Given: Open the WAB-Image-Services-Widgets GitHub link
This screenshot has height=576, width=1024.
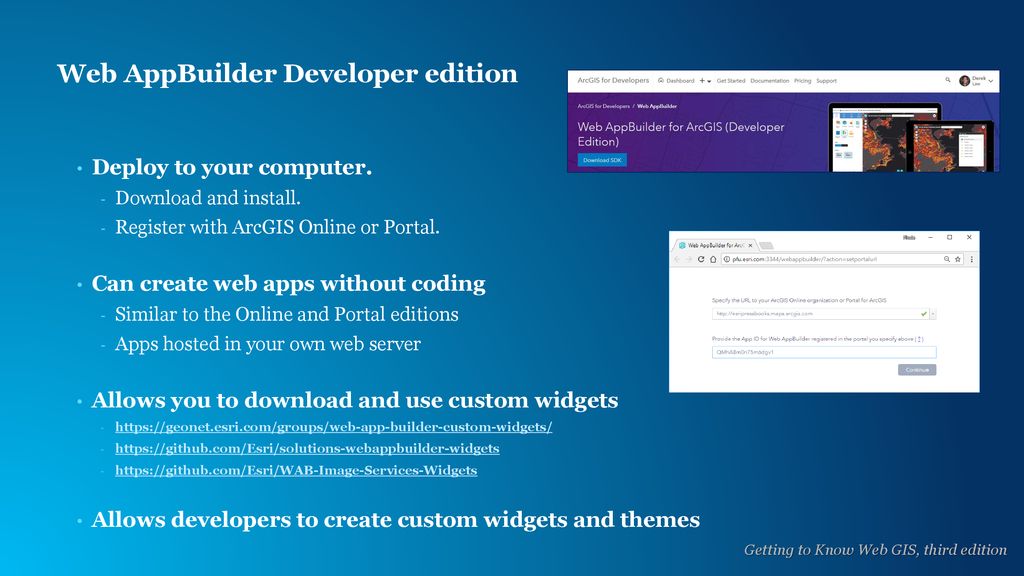Looking at the screenshot, I should pos(296,470).
